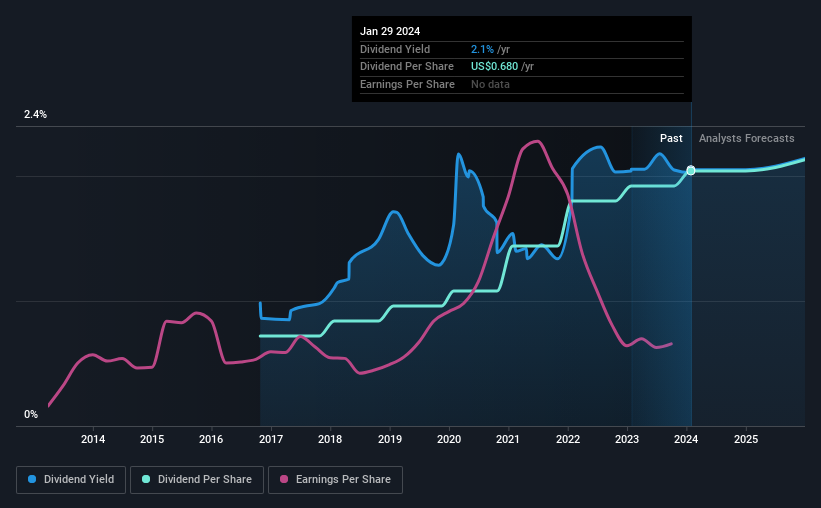The width and height of the screenshot is (821, 508).
Task: Click the 2020 year label on the axis
Action: point(449,439)
